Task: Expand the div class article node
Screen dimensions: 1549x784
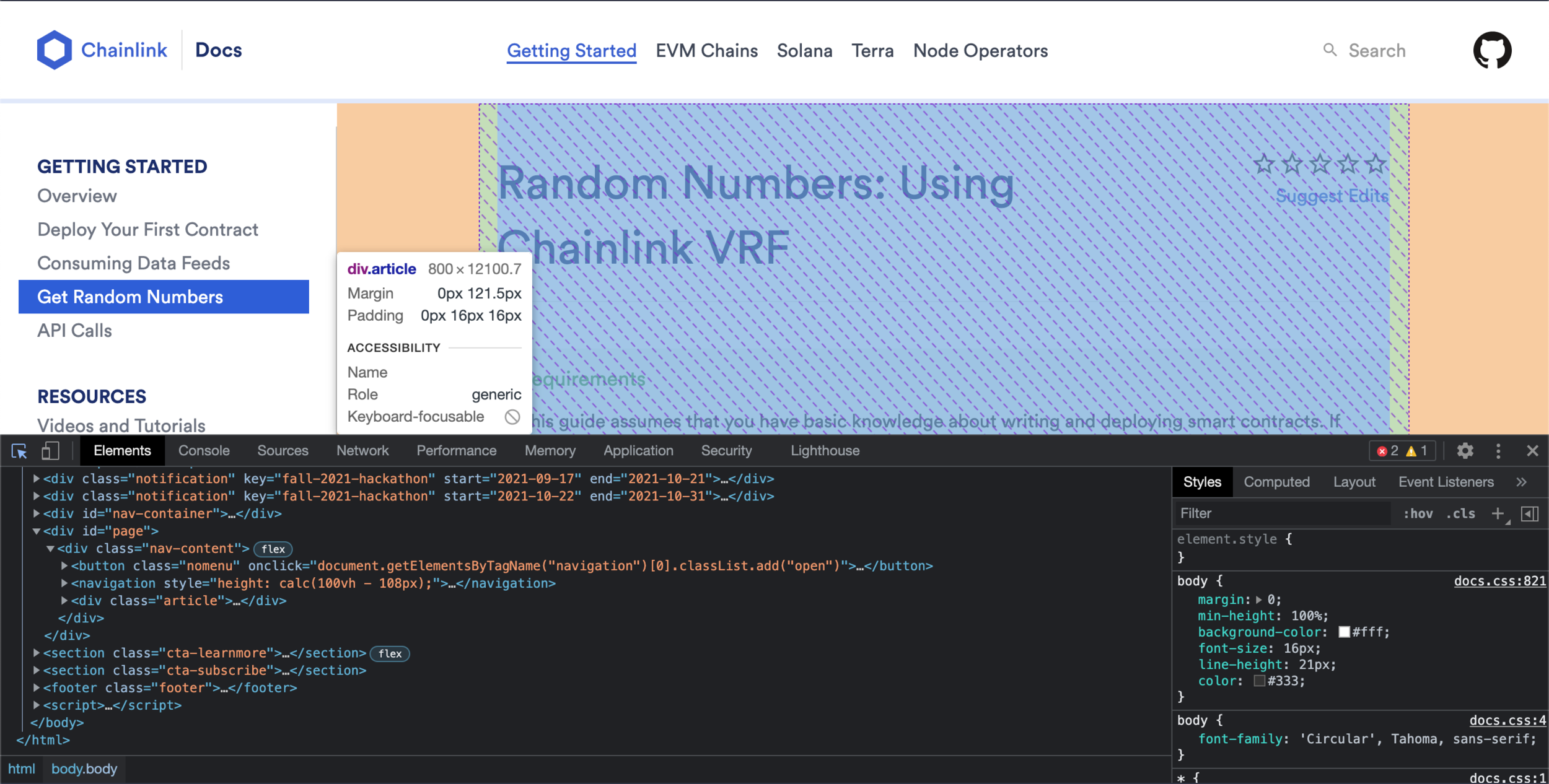Action: tap(64, 600)
